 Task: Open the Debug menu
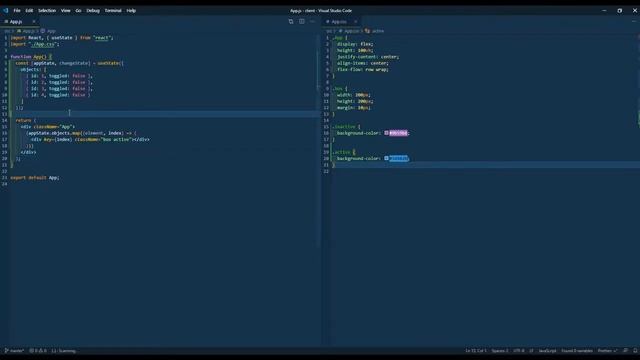pos(93,11)
